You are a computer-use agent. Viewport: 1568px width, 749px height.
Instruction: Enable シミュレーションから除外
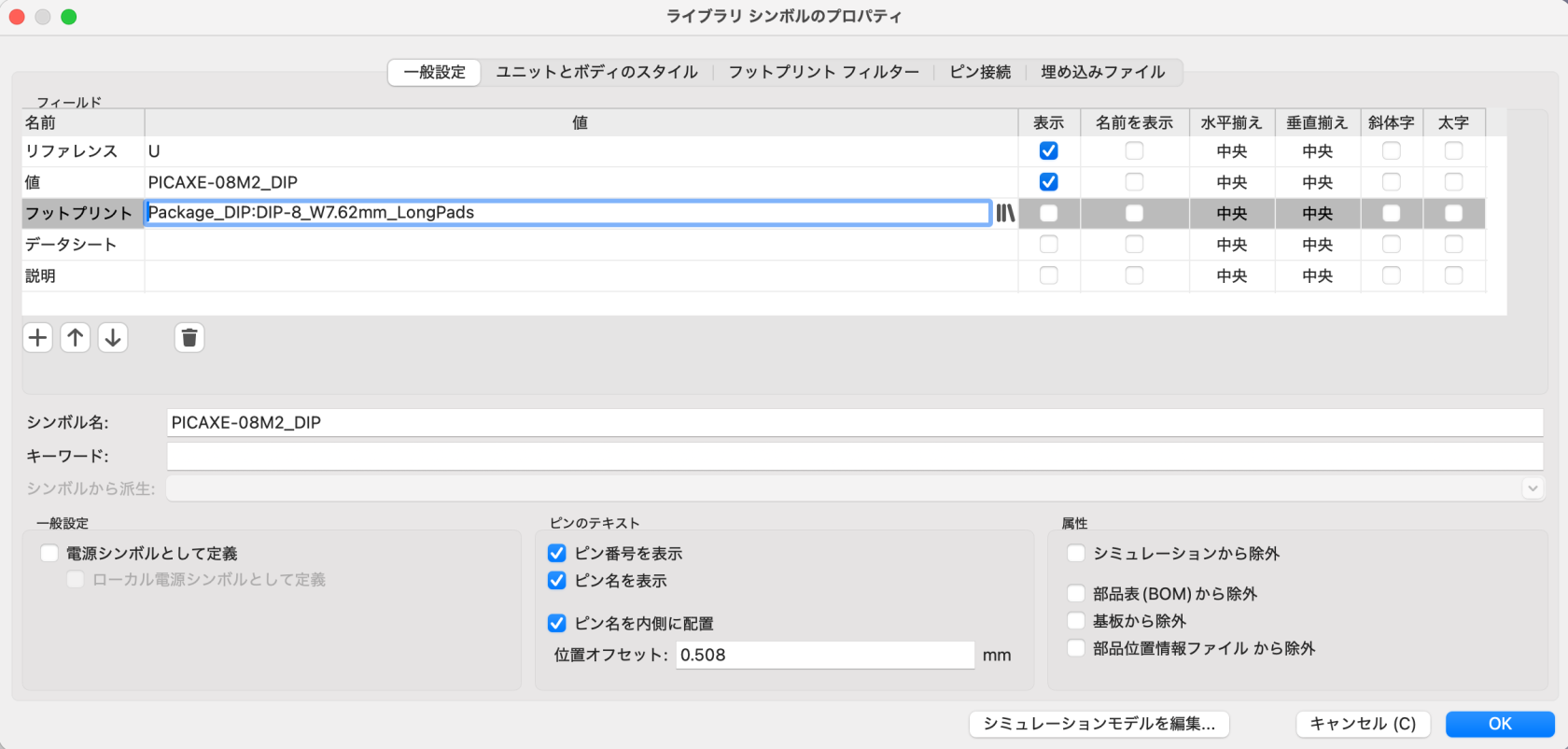tap(1076, 554)
